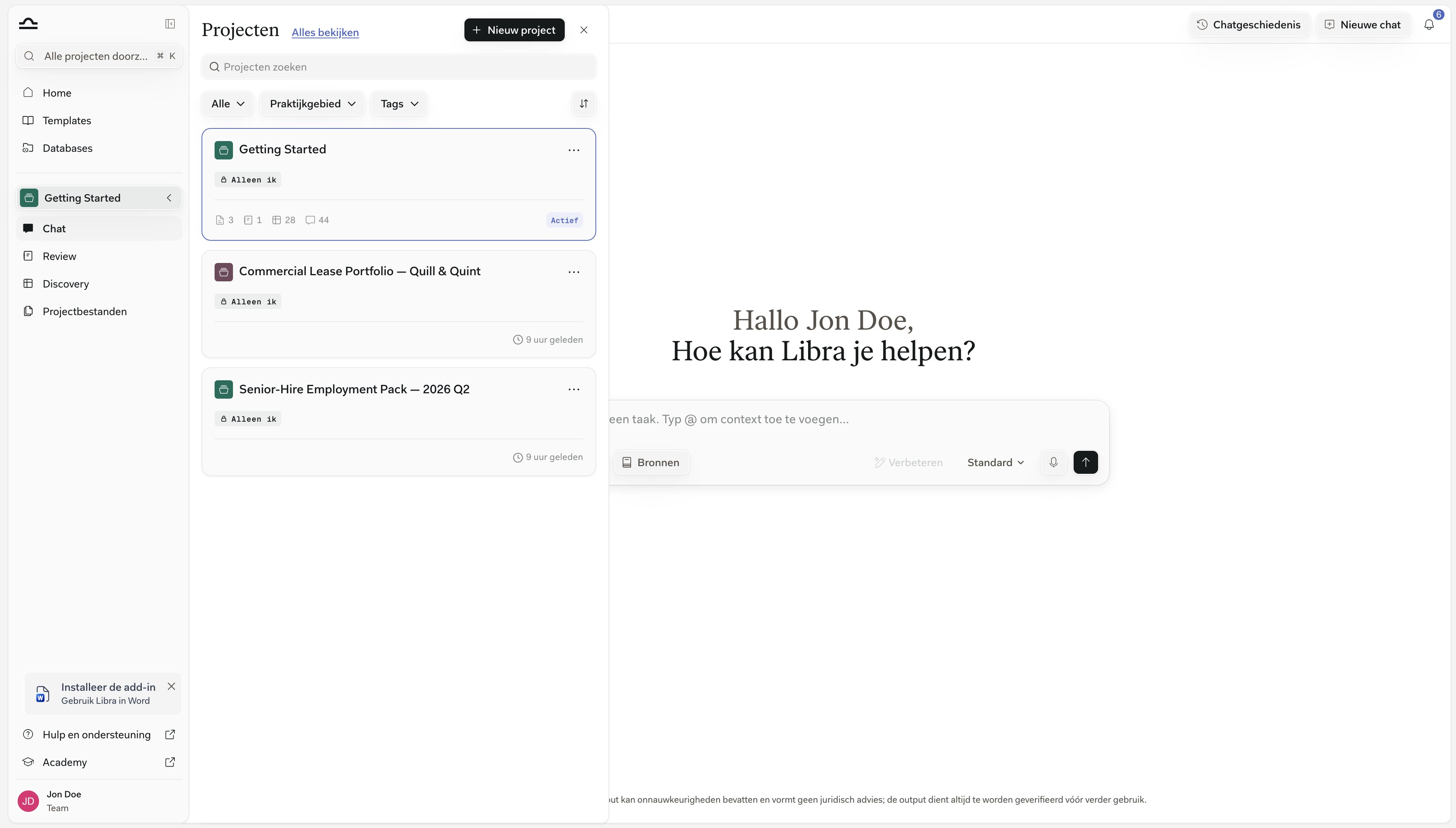The height and width of the screenshot is (828, 1456).
Task: Click the chat task input field
Action: [858, 420]
